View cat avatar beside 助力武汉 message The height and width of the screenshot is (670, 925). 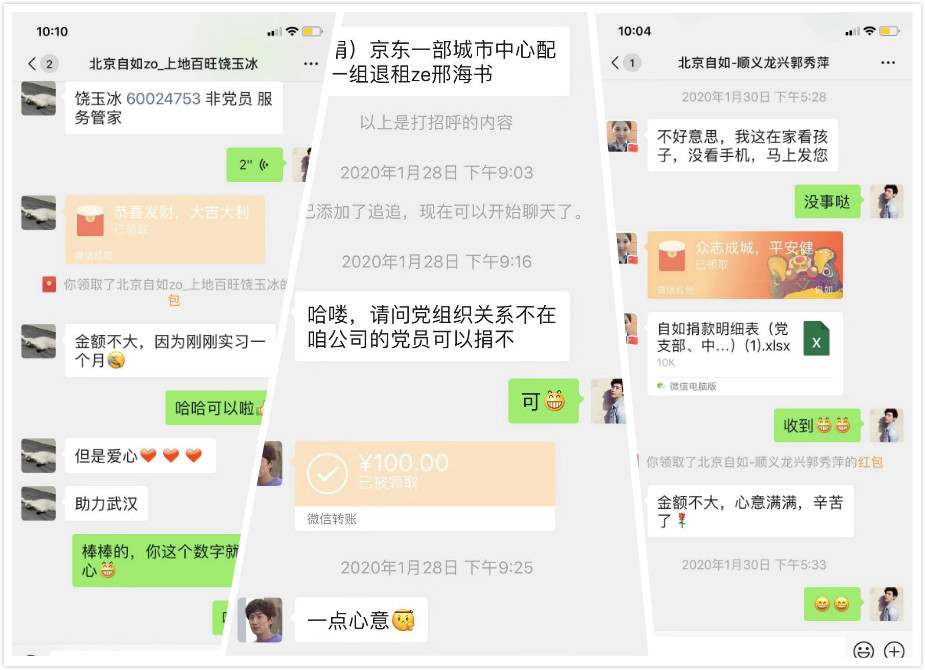click(38, 503)
